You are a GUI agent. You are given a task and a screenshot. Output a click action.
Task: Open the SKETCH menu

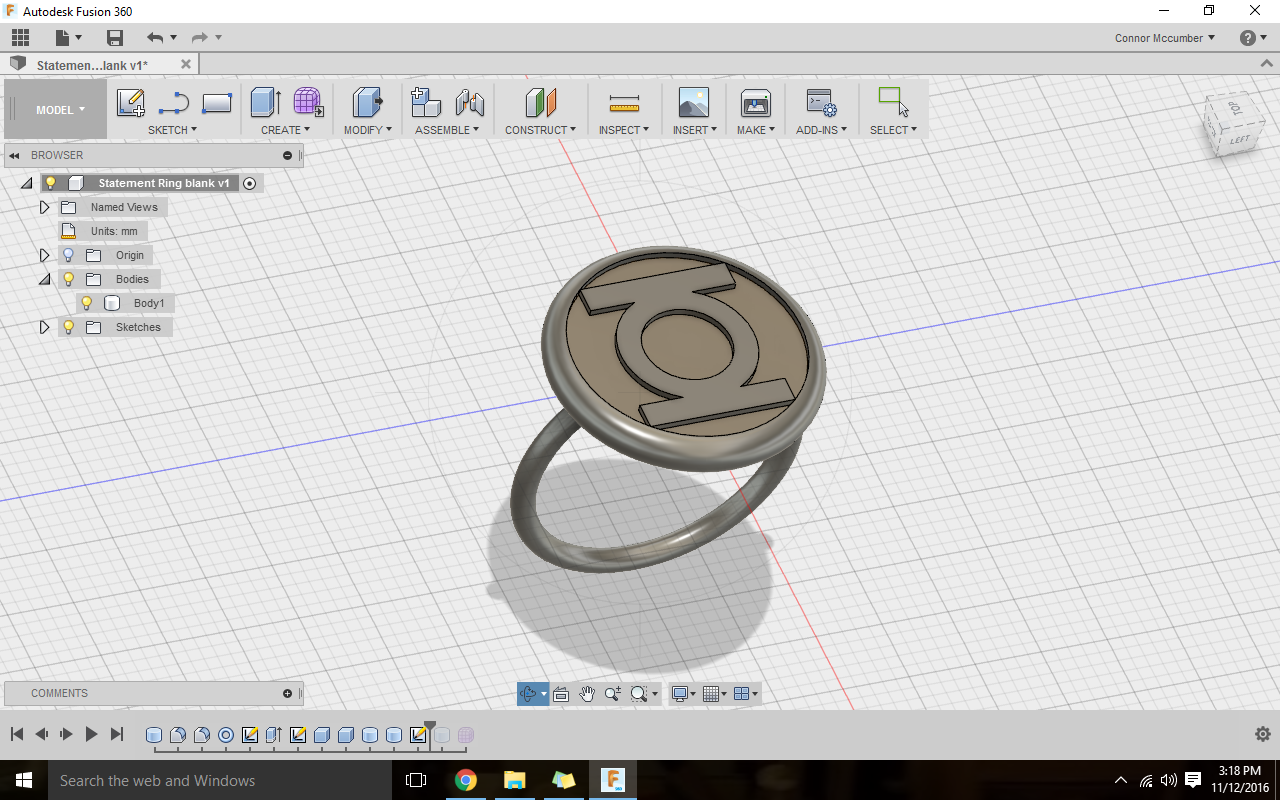pos(172,130)
